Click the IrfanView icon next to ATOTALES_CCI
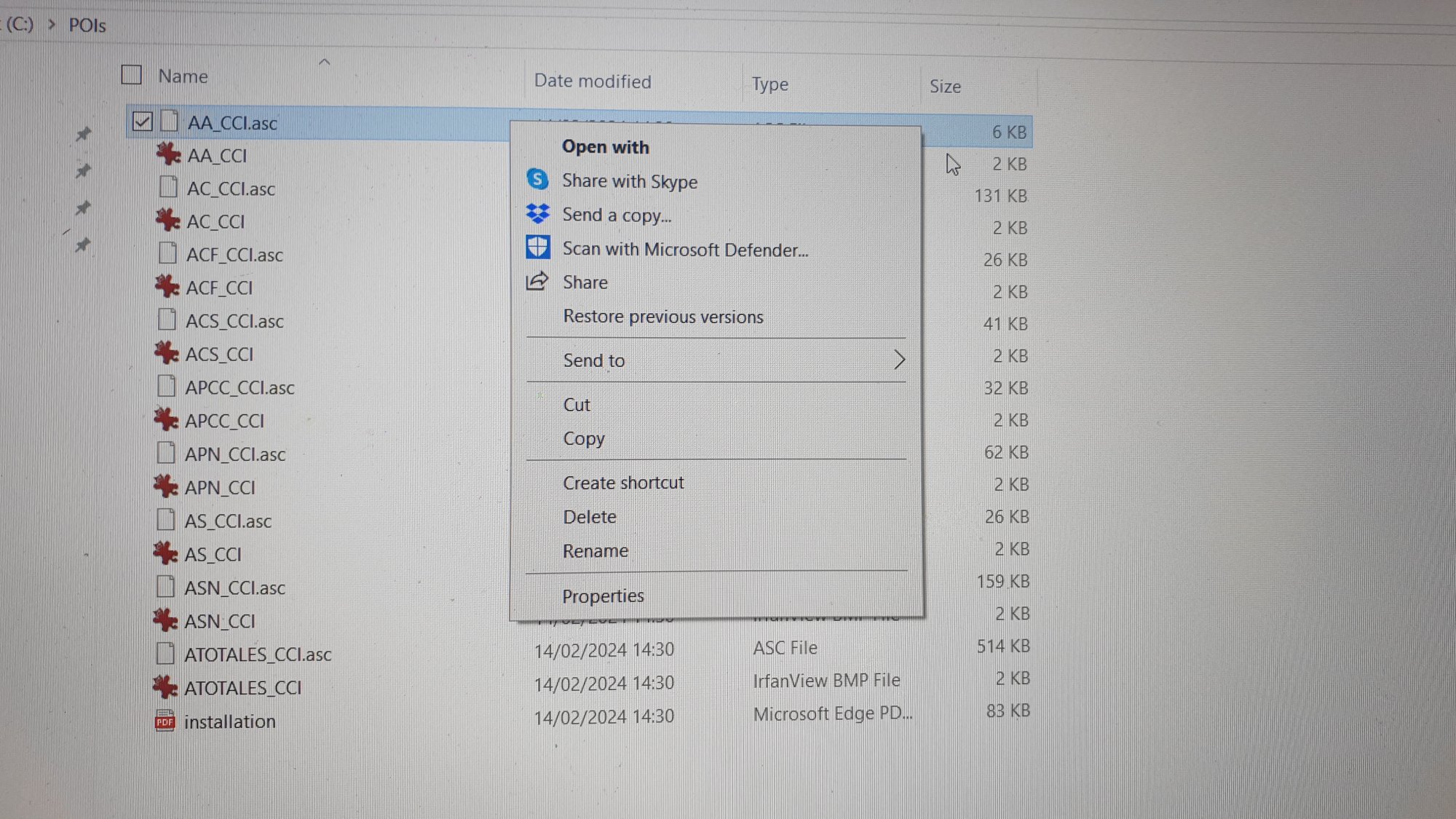The height and width of the screenshot is (819, 1456). tap(165, 687)
